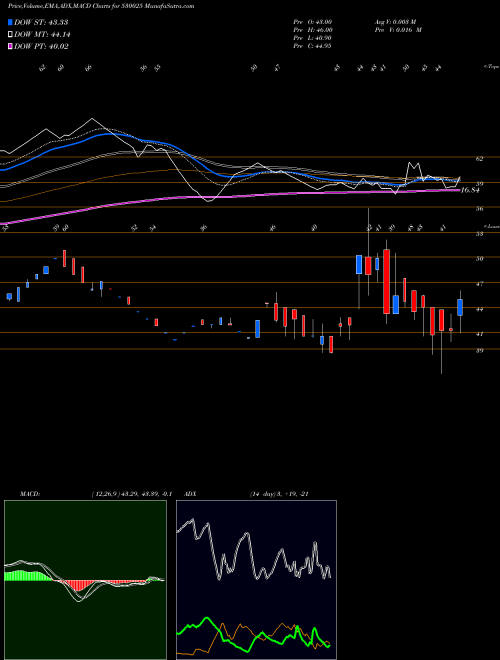Click the '47' price axis label
Viewport: 500px width, 660px height.
point(479,284)
